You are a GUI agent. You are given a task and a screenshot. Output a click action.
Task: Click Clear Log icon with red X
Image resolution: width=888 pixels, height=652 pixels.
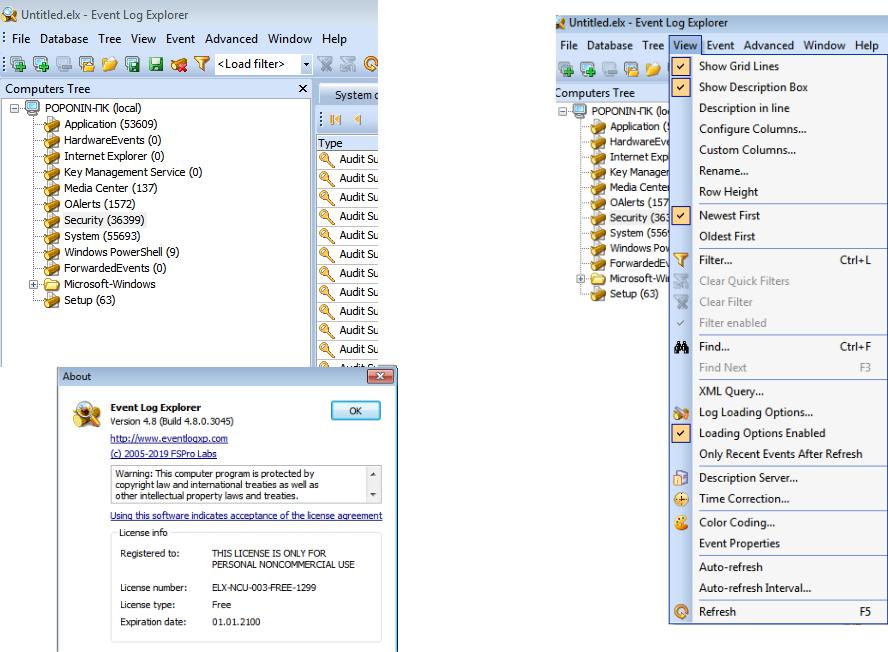pos(179,65)
